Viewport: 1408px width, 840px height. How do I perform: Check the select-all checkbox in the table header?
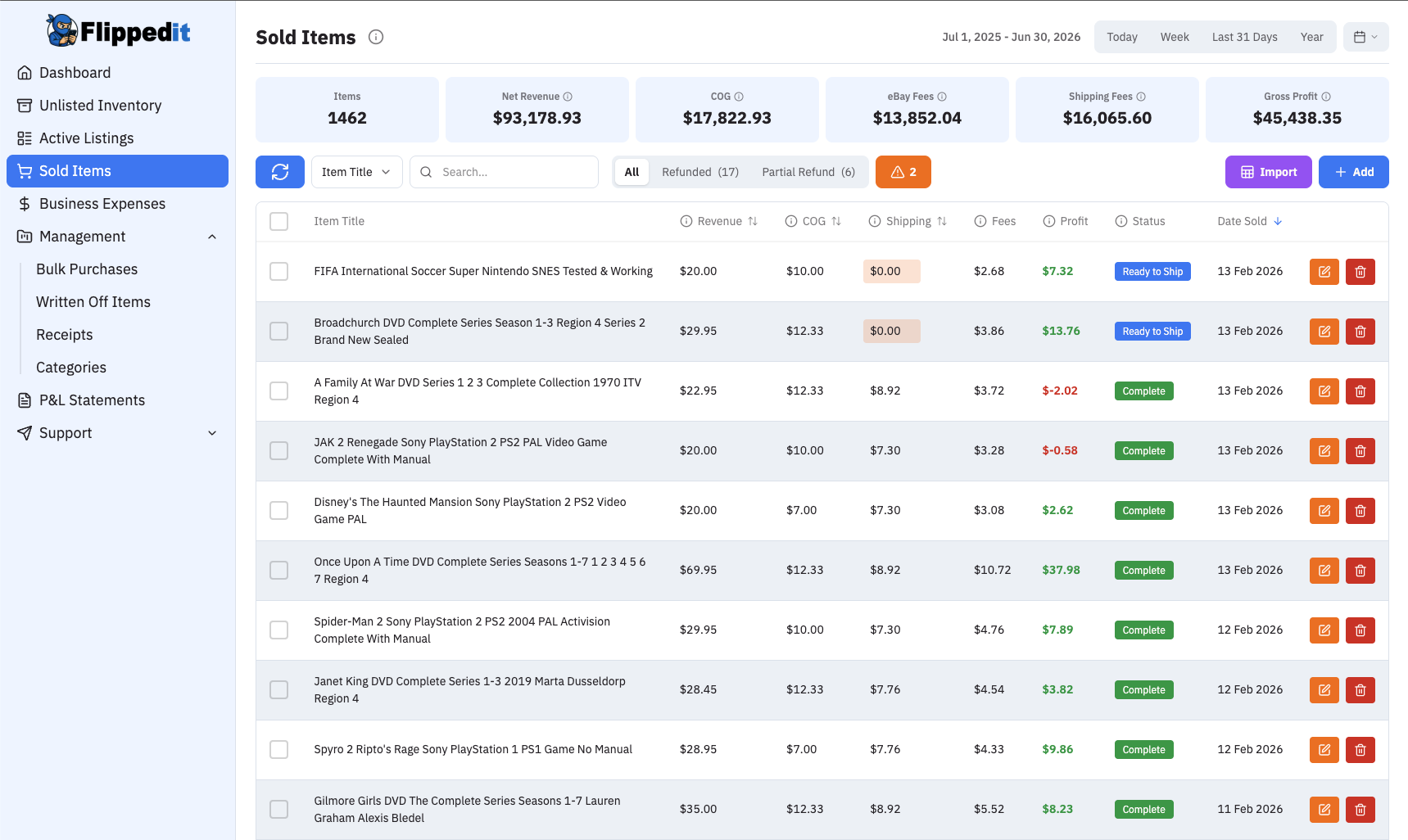point(278,221)
